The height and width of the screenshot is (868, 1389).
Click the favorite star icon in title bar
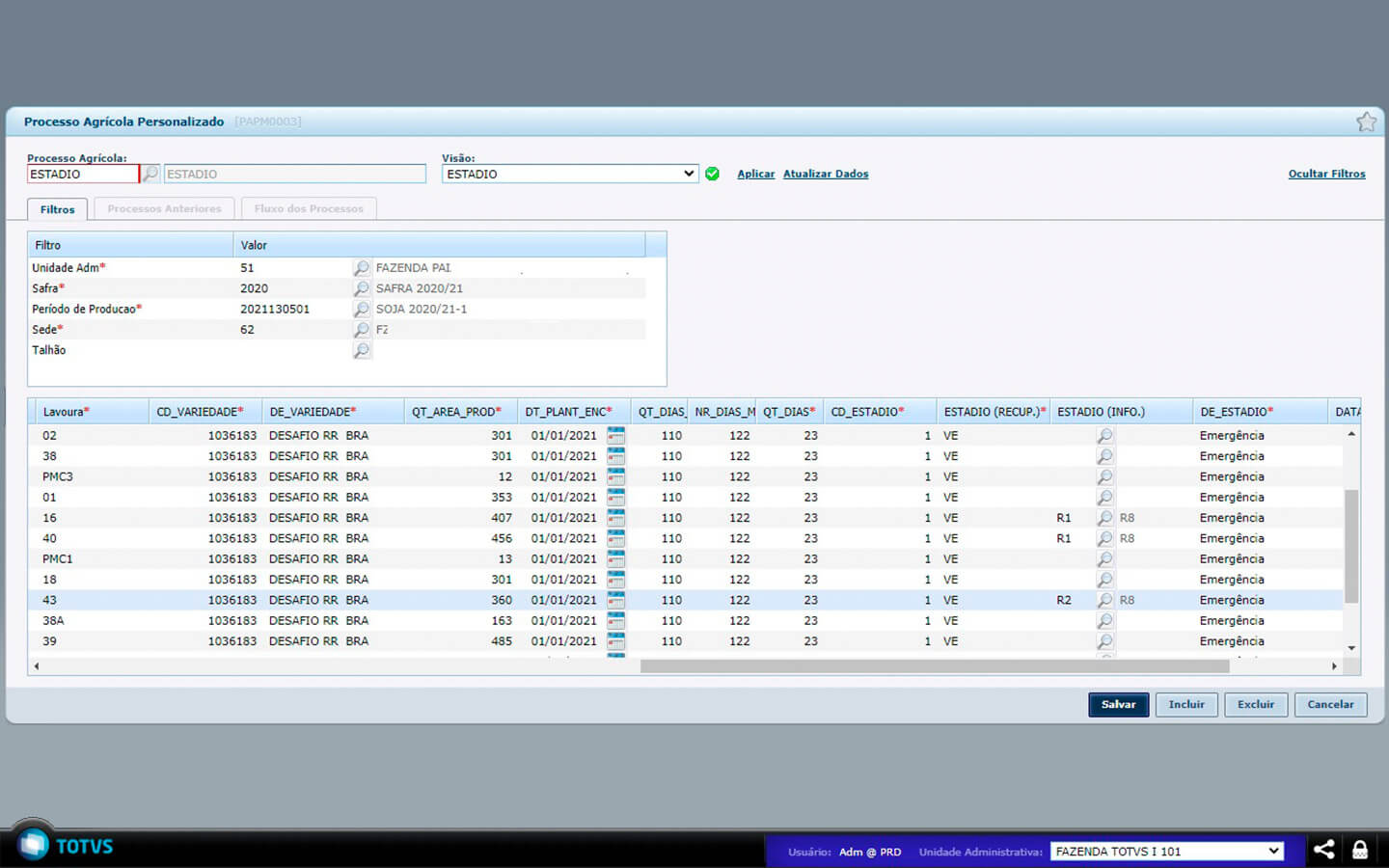(1366, 122)
